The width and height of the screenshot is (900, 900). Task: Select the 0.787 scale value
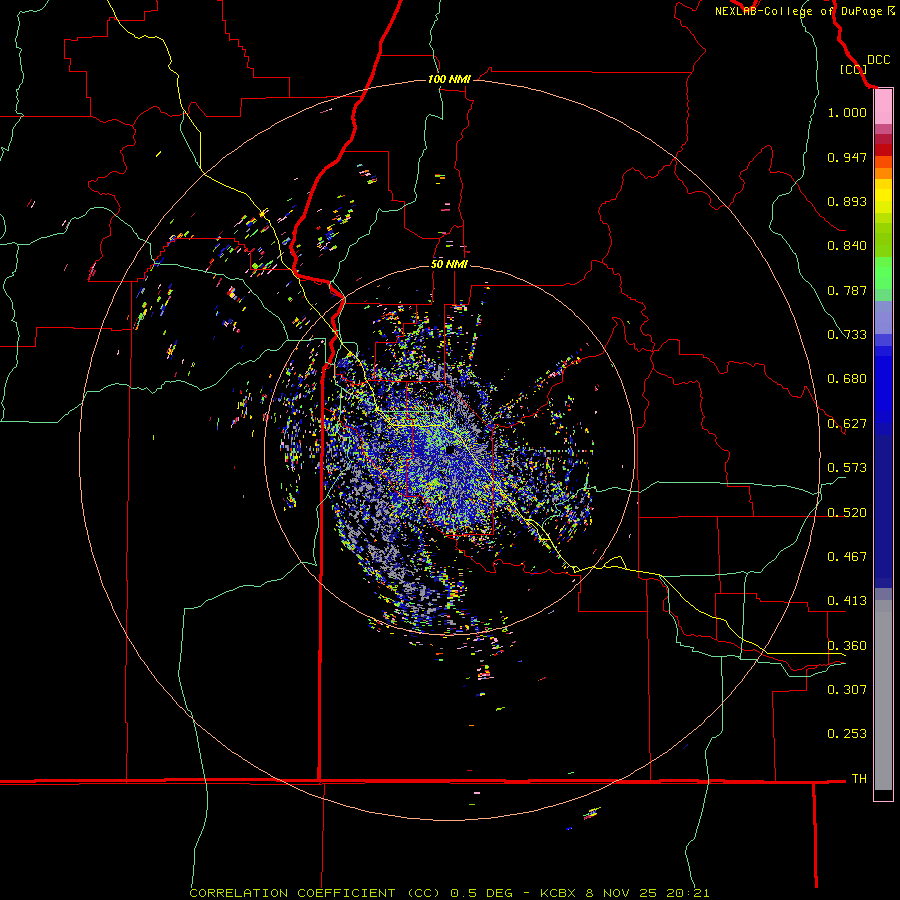[847, 290]
